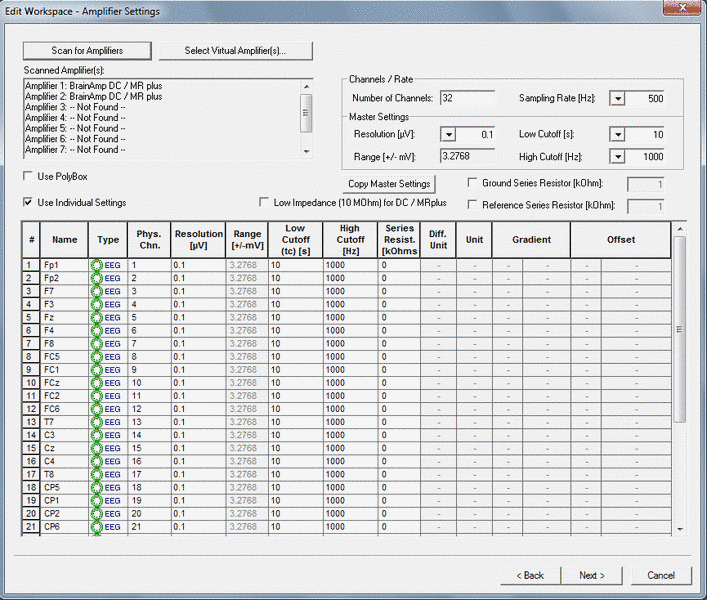Image resolution: width=707 pixels, height=600 pixels.
Task: Click the EEG type icon for CP6 row
Action: pyautogui.click(x=97, y=527)
